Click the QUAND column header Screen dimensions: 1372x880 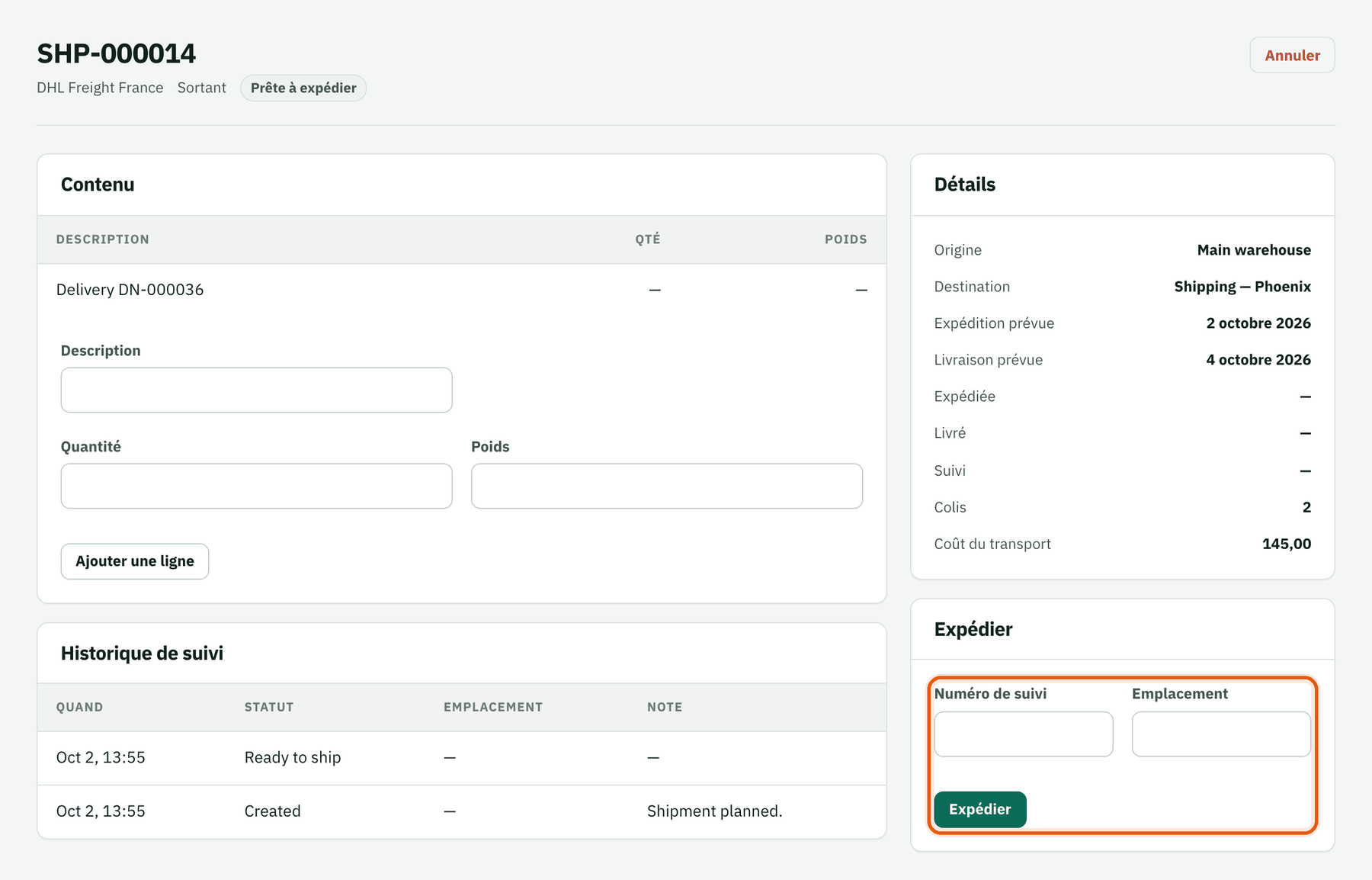click(79, 708)
